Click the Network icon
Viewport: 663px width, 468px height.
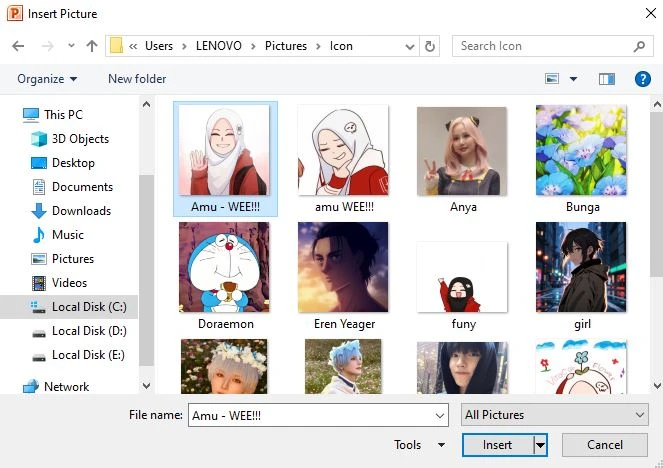pos(30,386)
